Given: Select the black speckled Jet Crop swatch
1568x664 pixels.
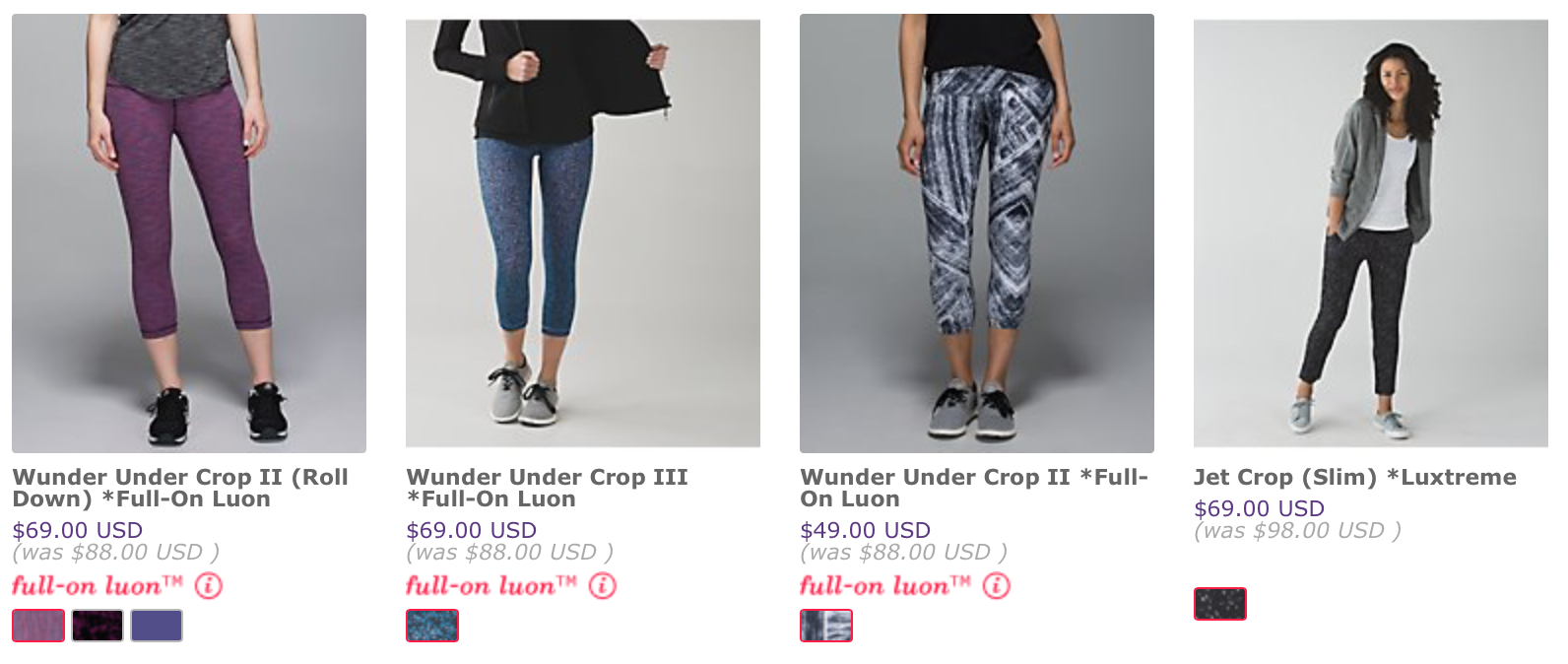Looking at the screenshot, I should pos(1220,604).
